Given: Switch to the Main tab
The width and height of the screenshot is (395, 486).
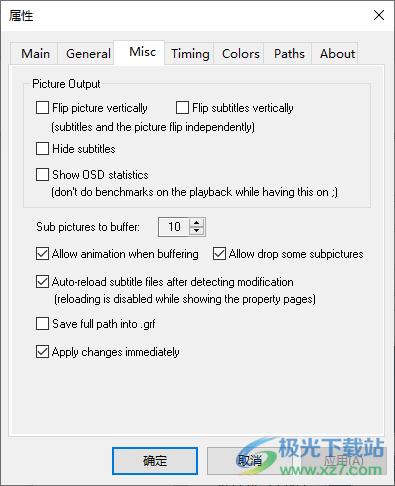Looking at the screenshot, I should pos(35,54).
